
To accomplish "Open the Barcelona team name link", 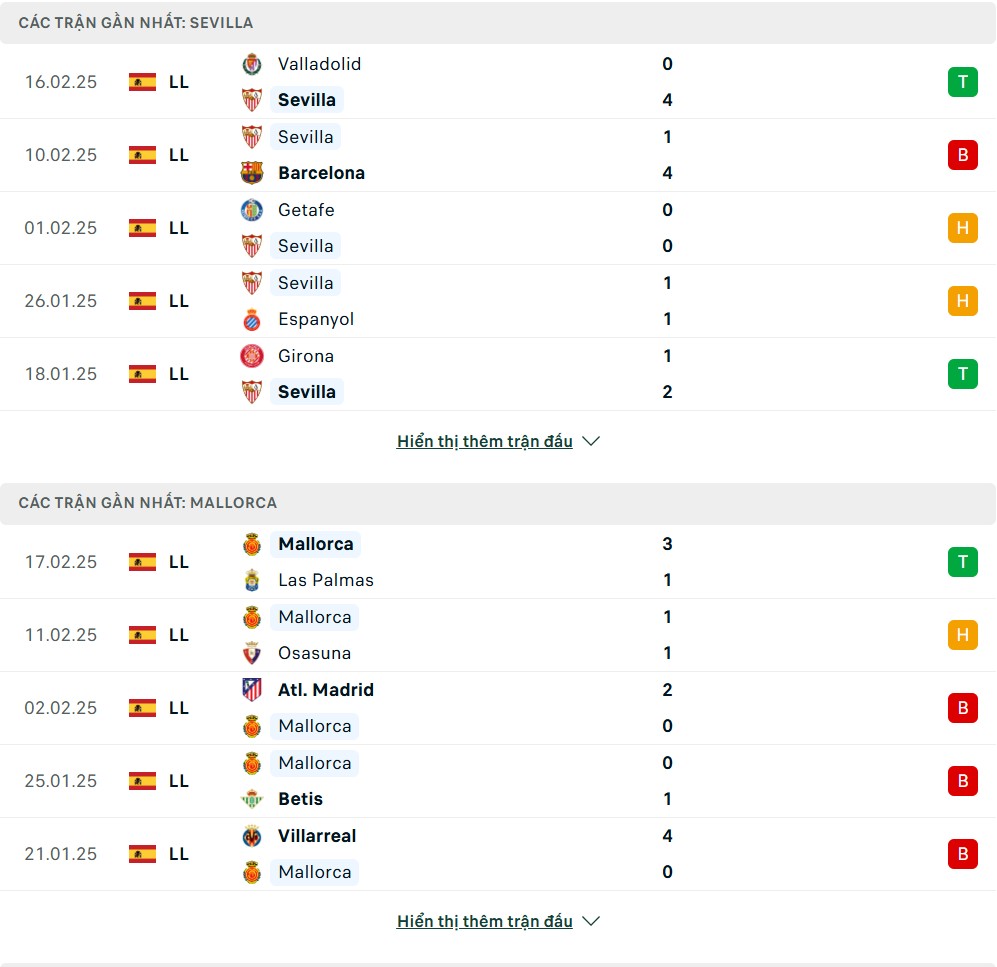I will point(321,173).
